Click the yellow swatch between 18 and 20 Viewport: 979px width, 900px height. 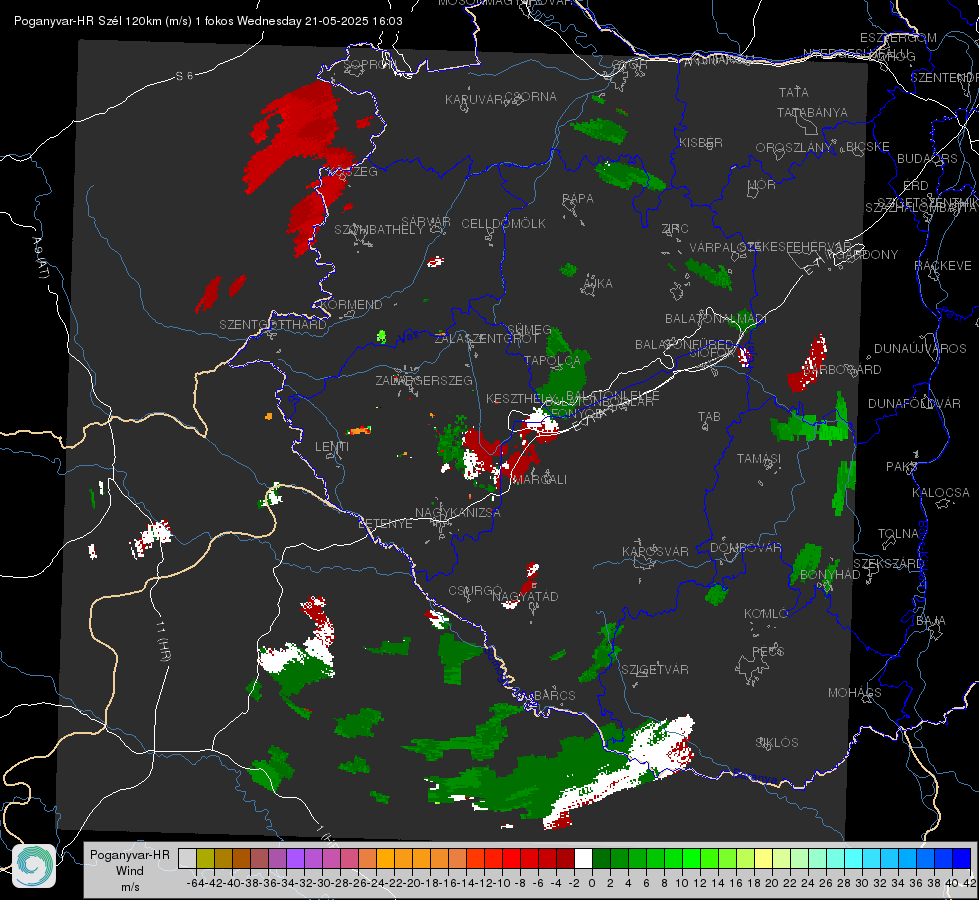764,858
